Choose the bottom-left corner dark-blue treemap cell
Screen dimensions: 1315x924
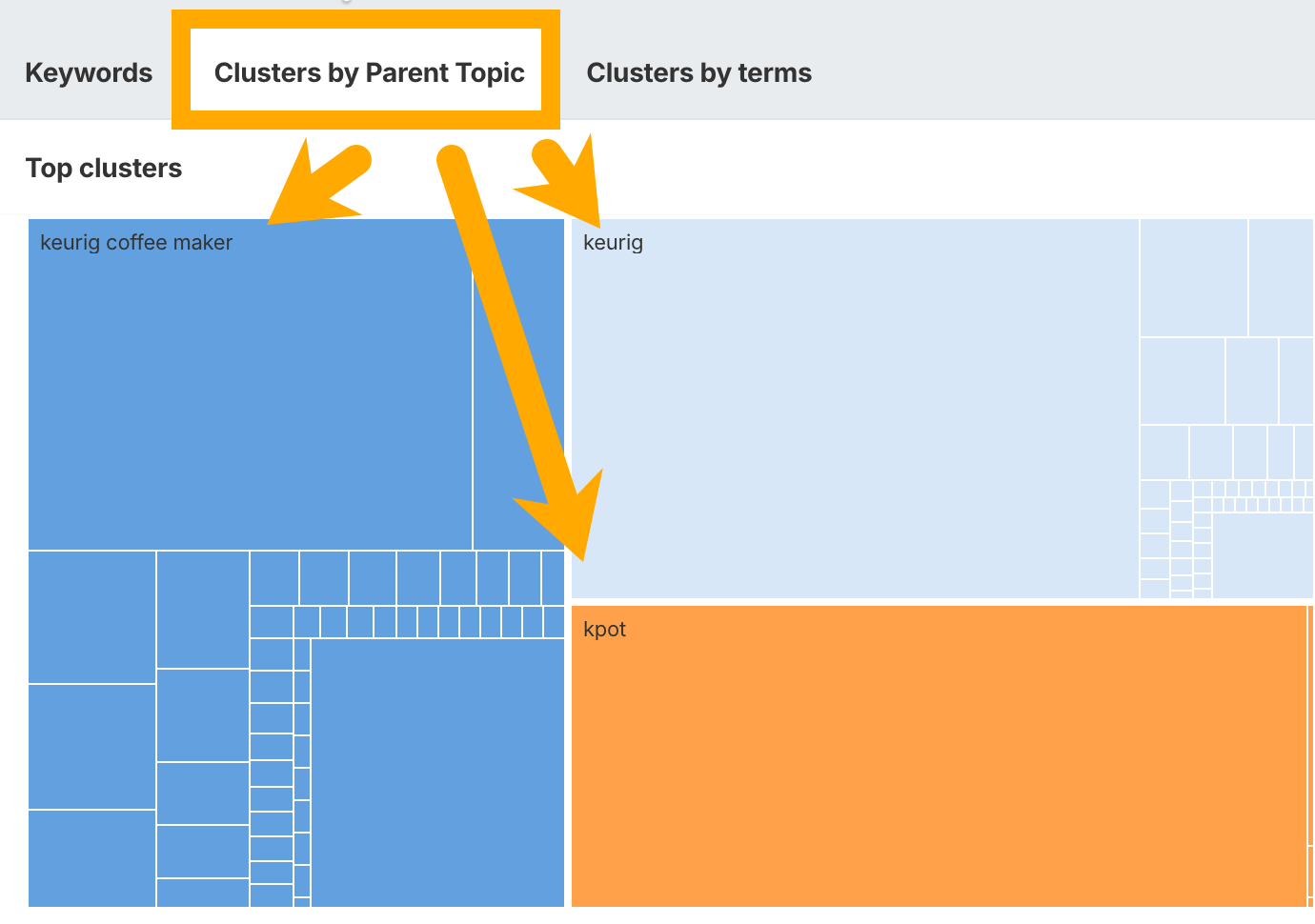(91, 857)
